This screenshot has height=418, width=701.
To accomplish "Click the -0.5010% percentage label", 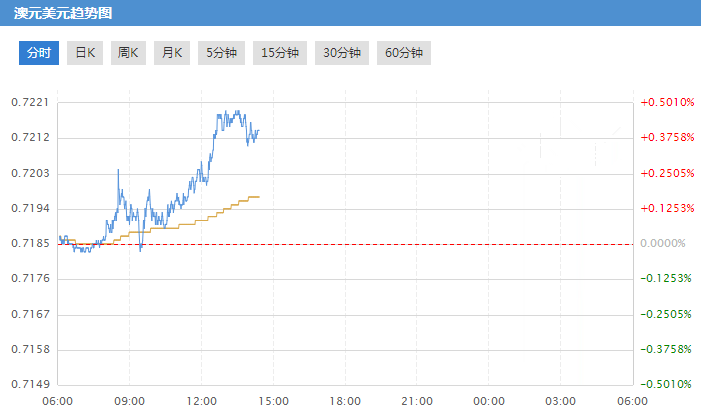I will (666, 384).
